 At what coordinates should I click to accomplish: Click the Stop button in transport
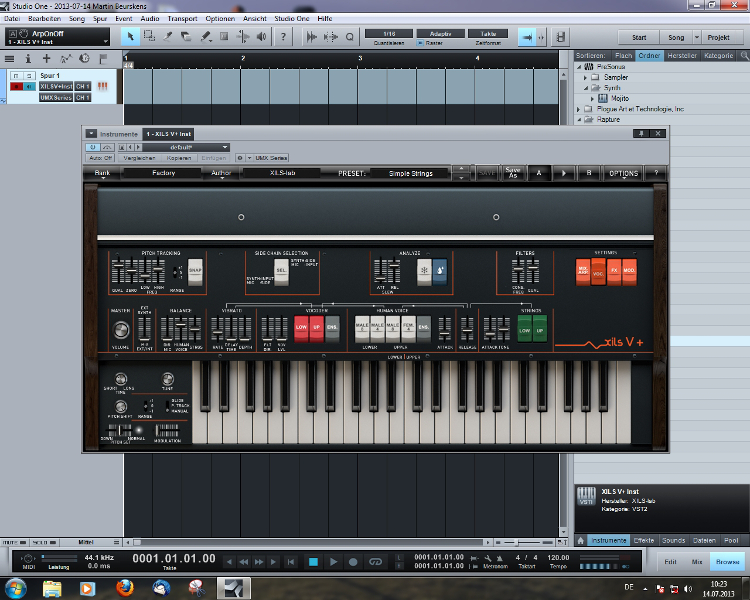coord(313,562)
